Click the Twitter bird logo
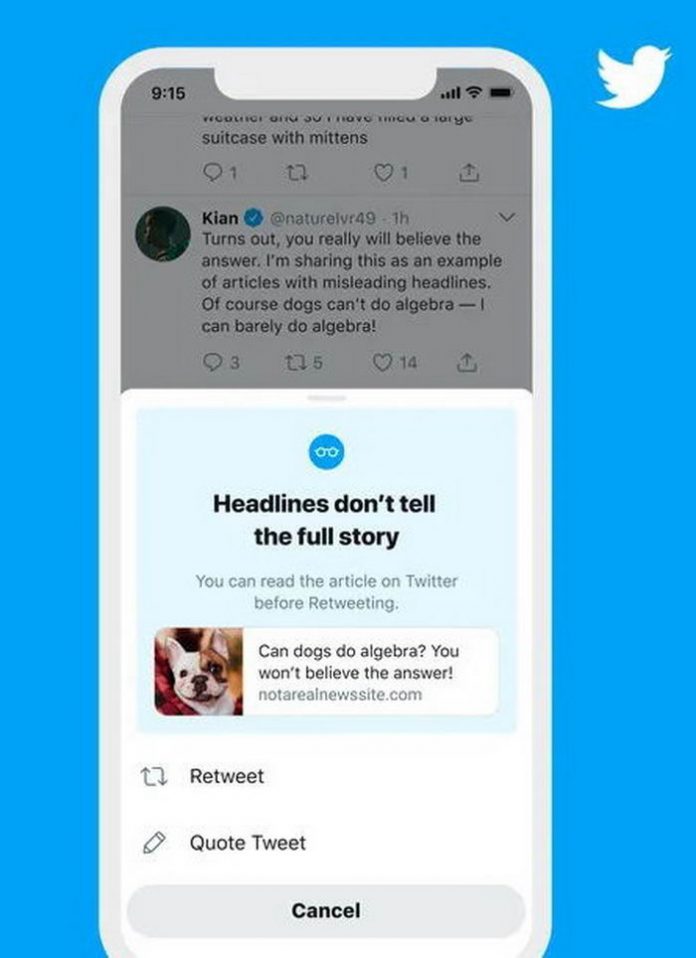 (633, 78)
